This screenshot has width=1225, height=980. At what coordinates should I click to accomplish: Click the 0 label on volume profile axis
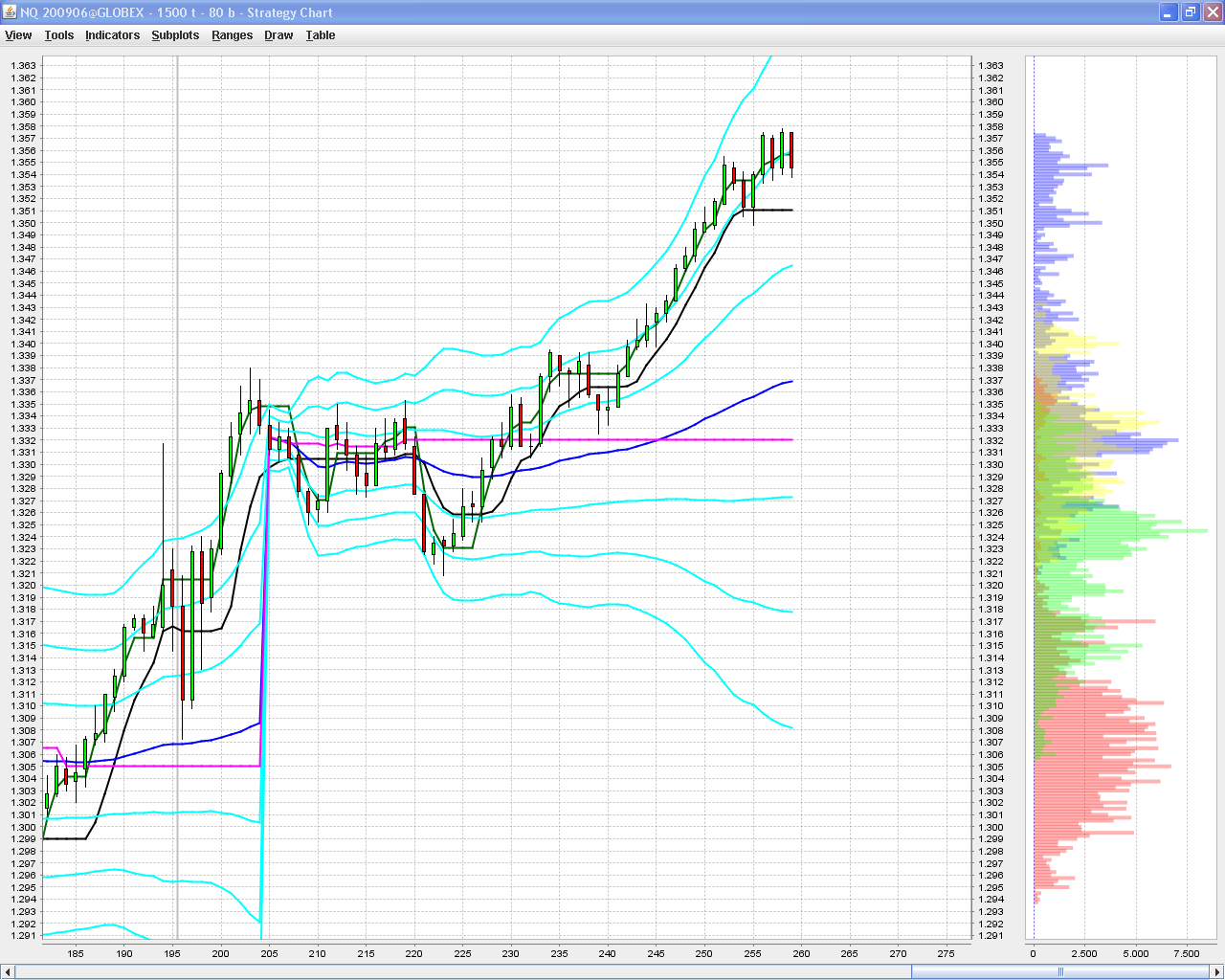(1033, 953)
